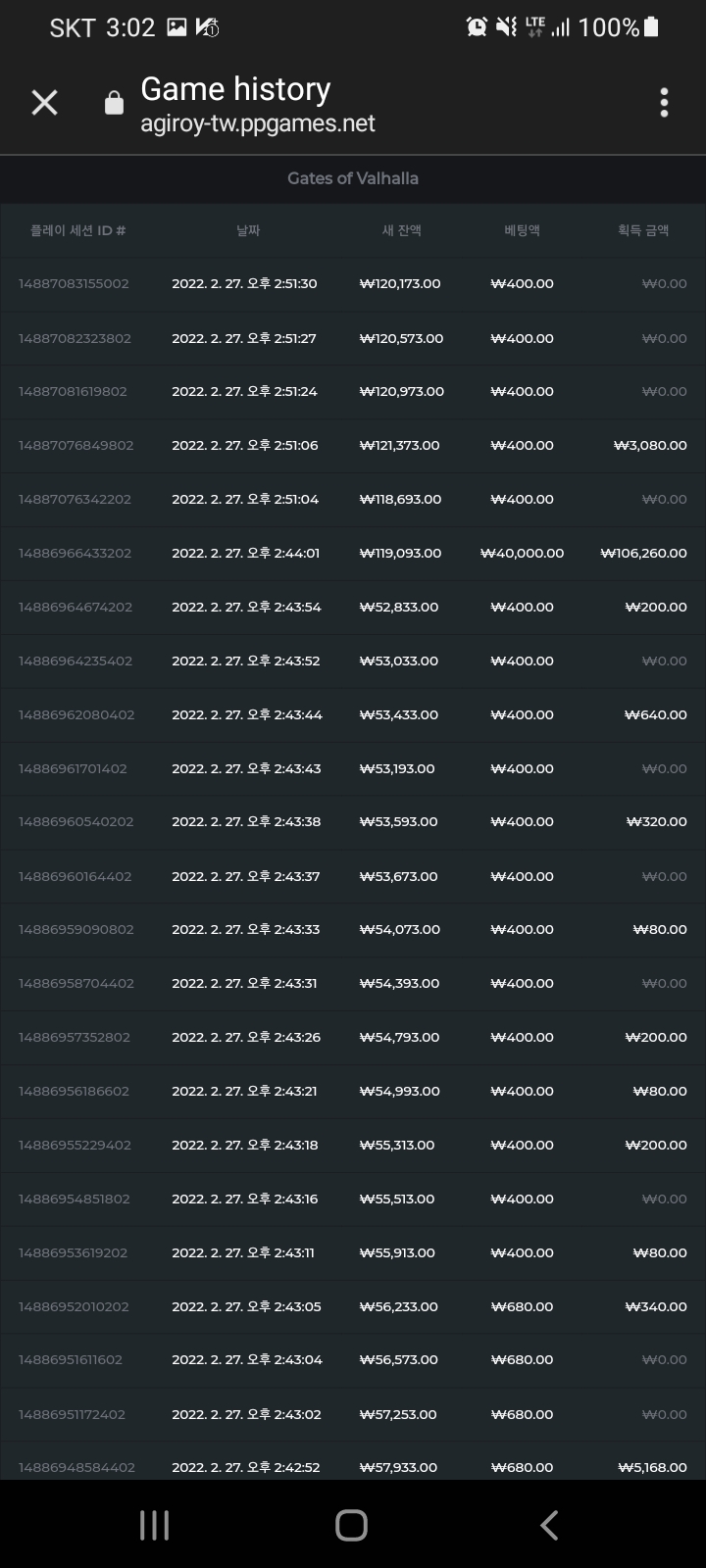This screenshot has height=1568, width=706.
Task: Tap the Android back arrow
Action: (549, 1525)
